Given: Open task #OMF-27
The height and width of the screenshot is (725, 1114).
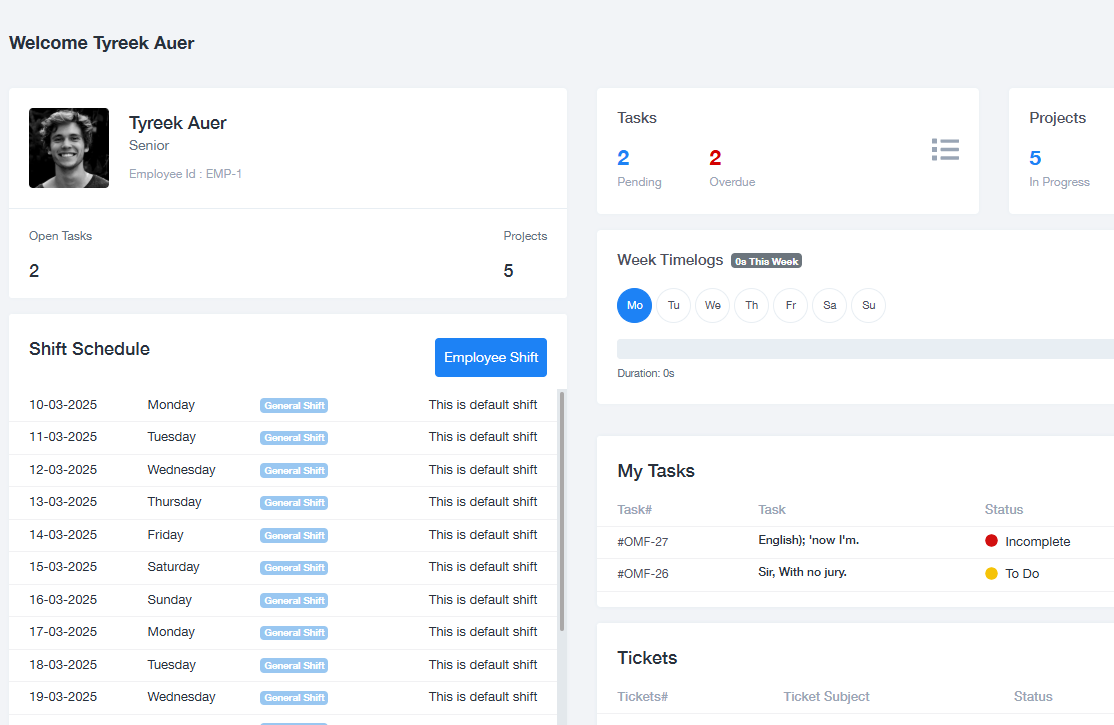Looking at the screenshot, I should point(642,541).
